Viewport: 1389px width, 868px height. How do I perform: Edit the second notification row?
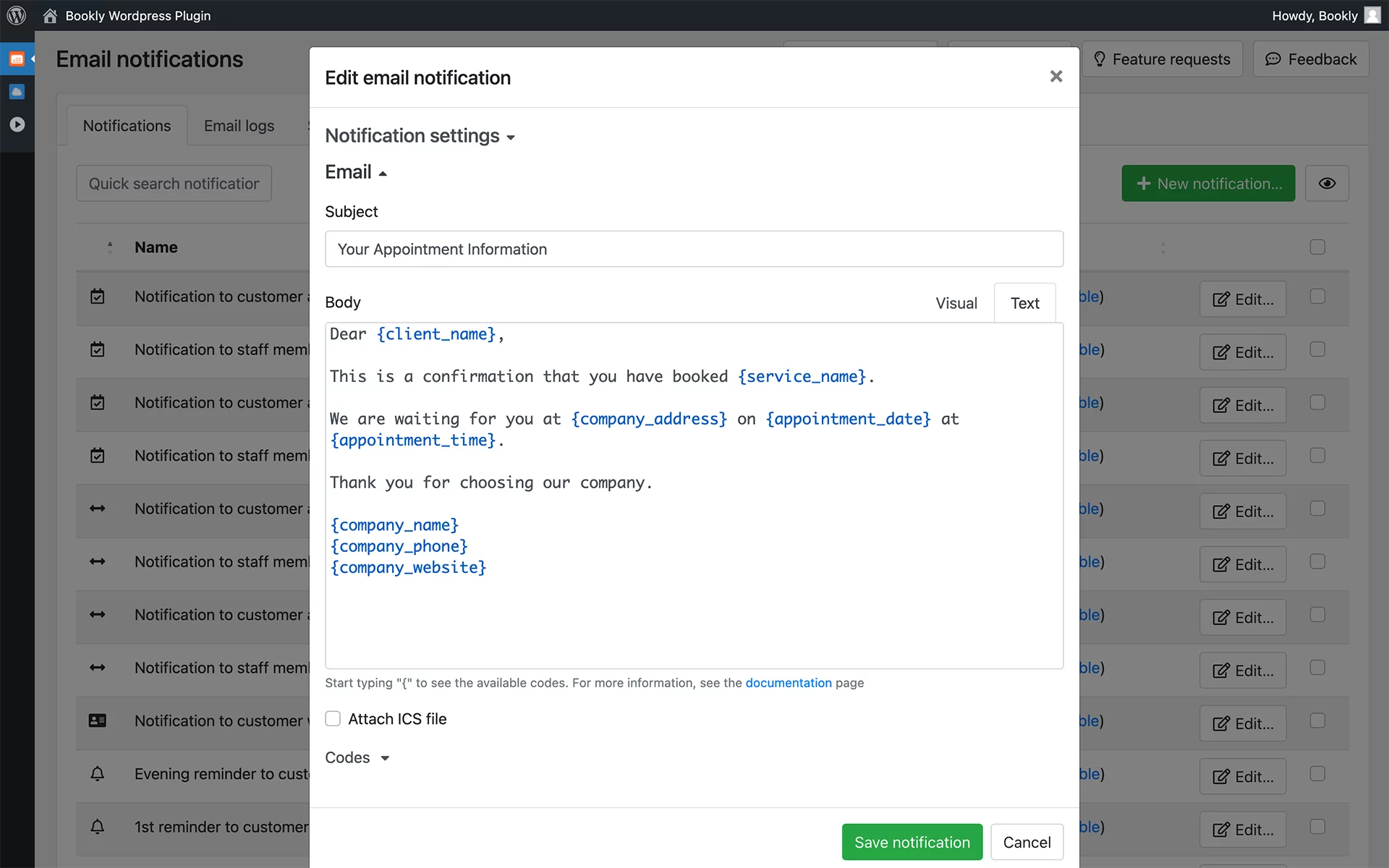tap(1243, 352)
